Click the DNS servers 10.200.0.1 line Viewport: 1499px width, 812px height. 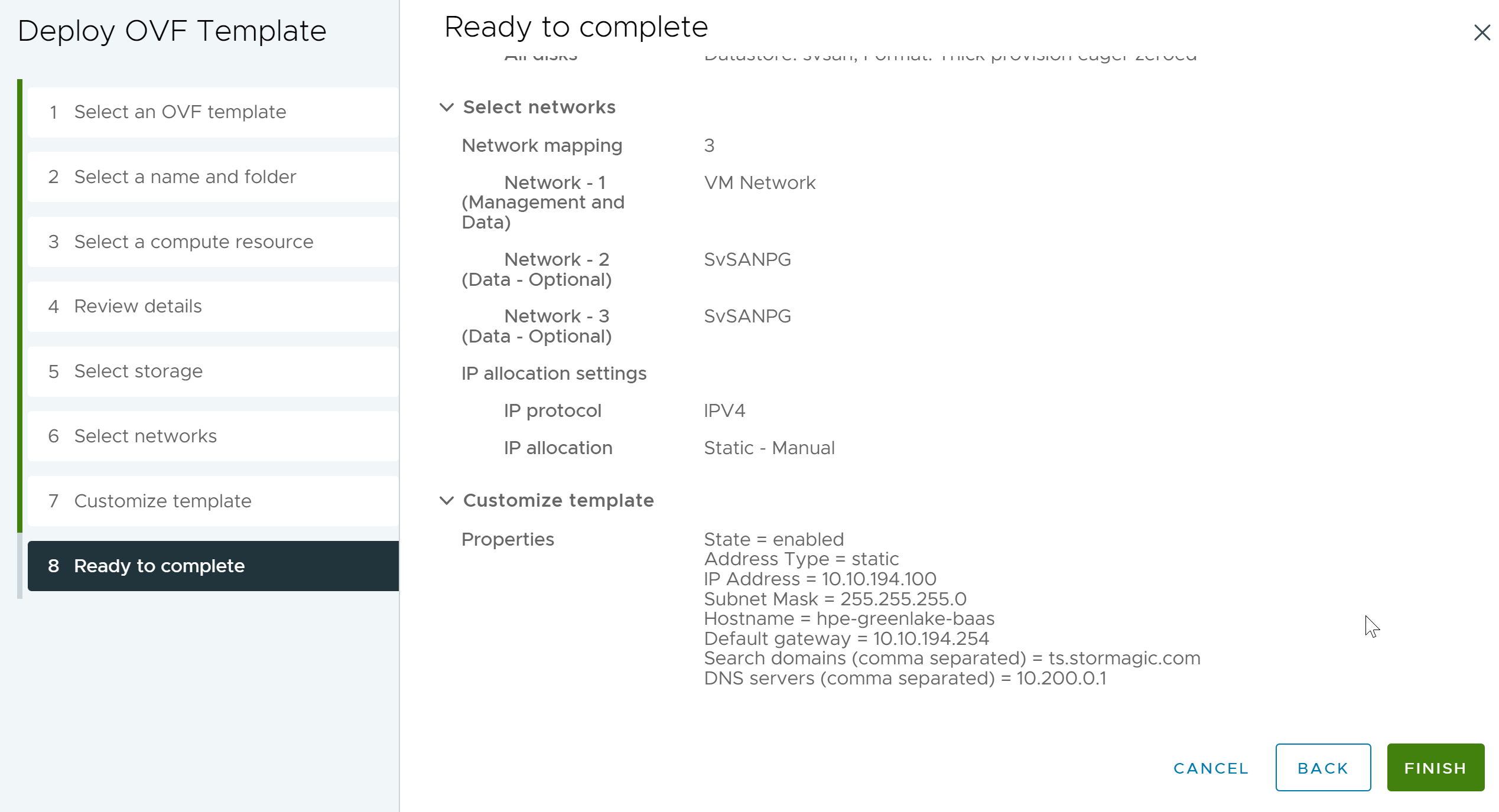pos(905,679)
